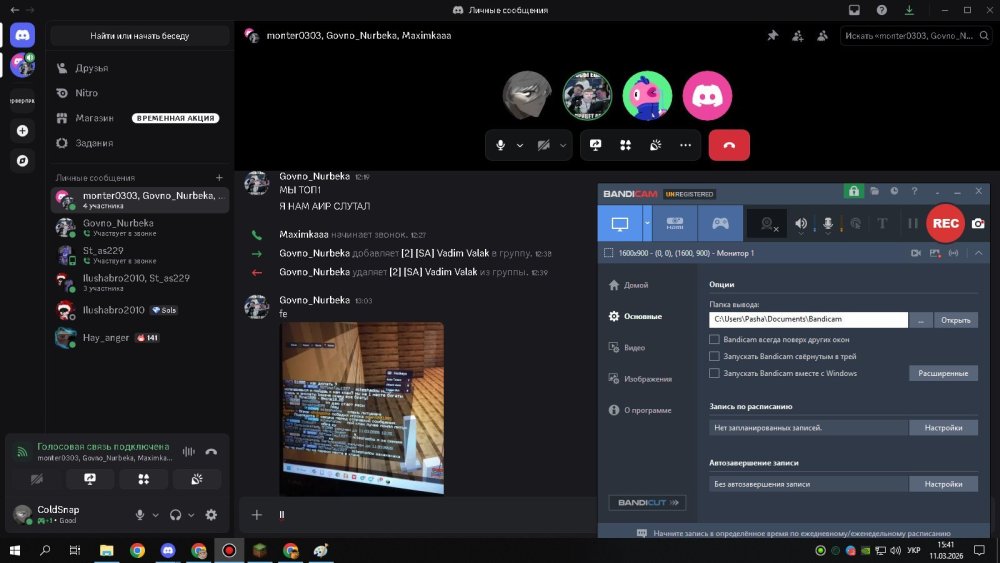Click attach file plus in message box

tap(256, 515)
